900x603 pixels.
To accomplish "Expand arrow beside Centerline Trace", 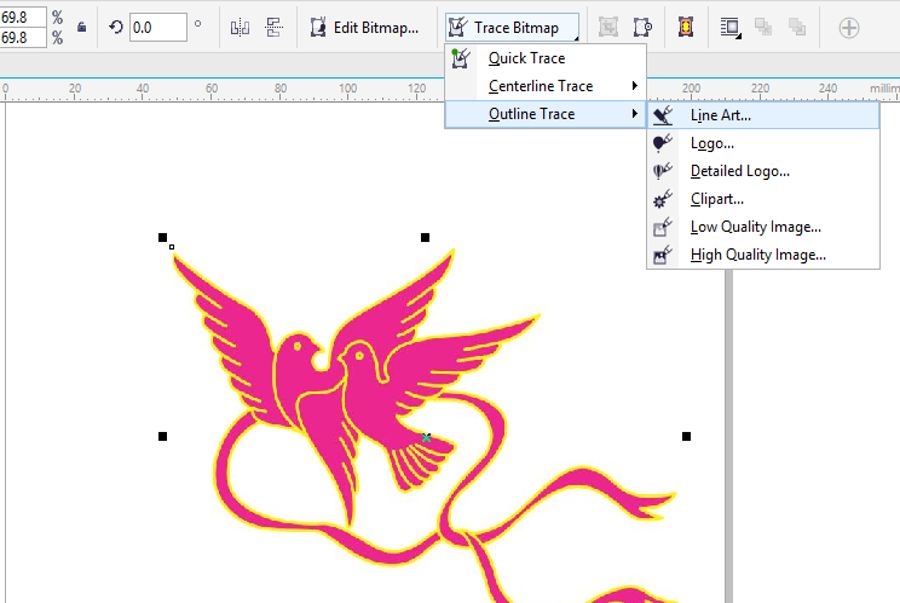I will [x=635, y=86].
